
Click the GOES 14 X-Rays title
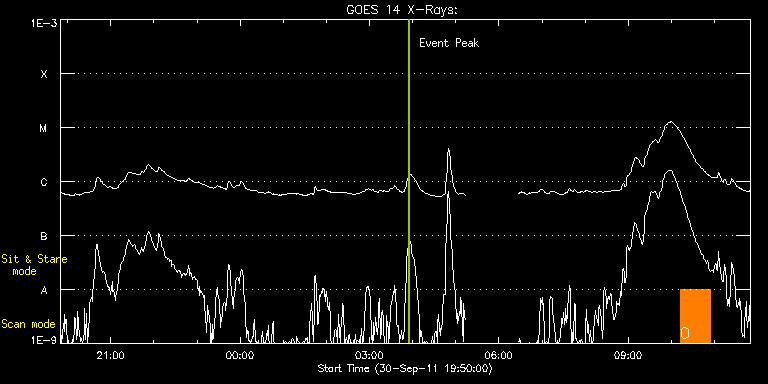pyautogui.click(x=401, y=10)
